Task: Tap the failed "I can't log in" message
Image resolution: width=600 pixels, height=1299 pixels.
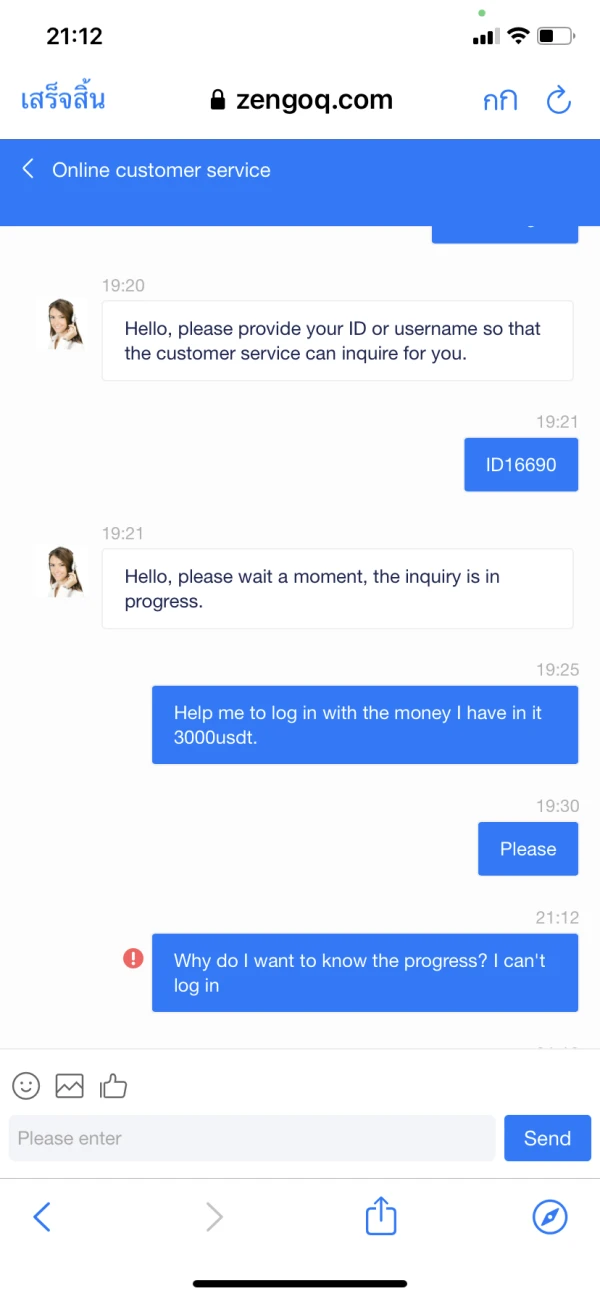Action: click(365, 973)
